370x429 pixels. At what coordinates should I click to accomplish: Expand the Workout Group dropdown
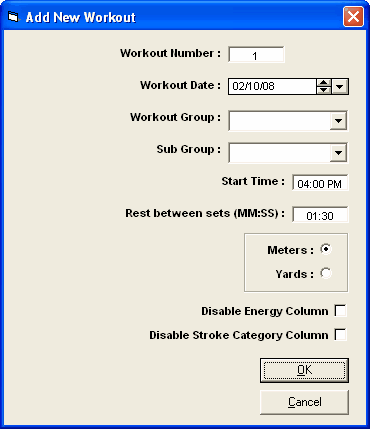click(x=338, y=121)
